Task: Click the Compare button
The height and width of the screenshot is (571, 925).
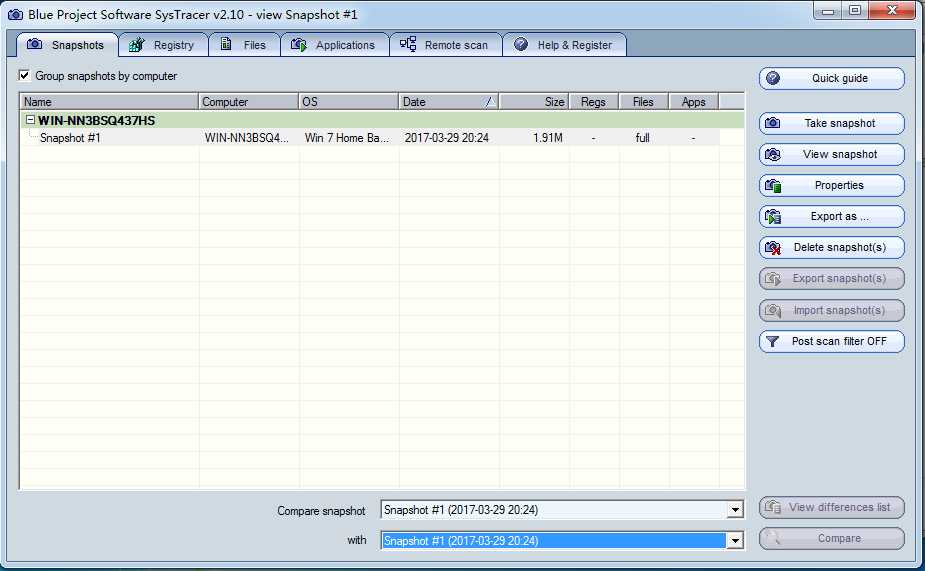Action: coord(832,539)
